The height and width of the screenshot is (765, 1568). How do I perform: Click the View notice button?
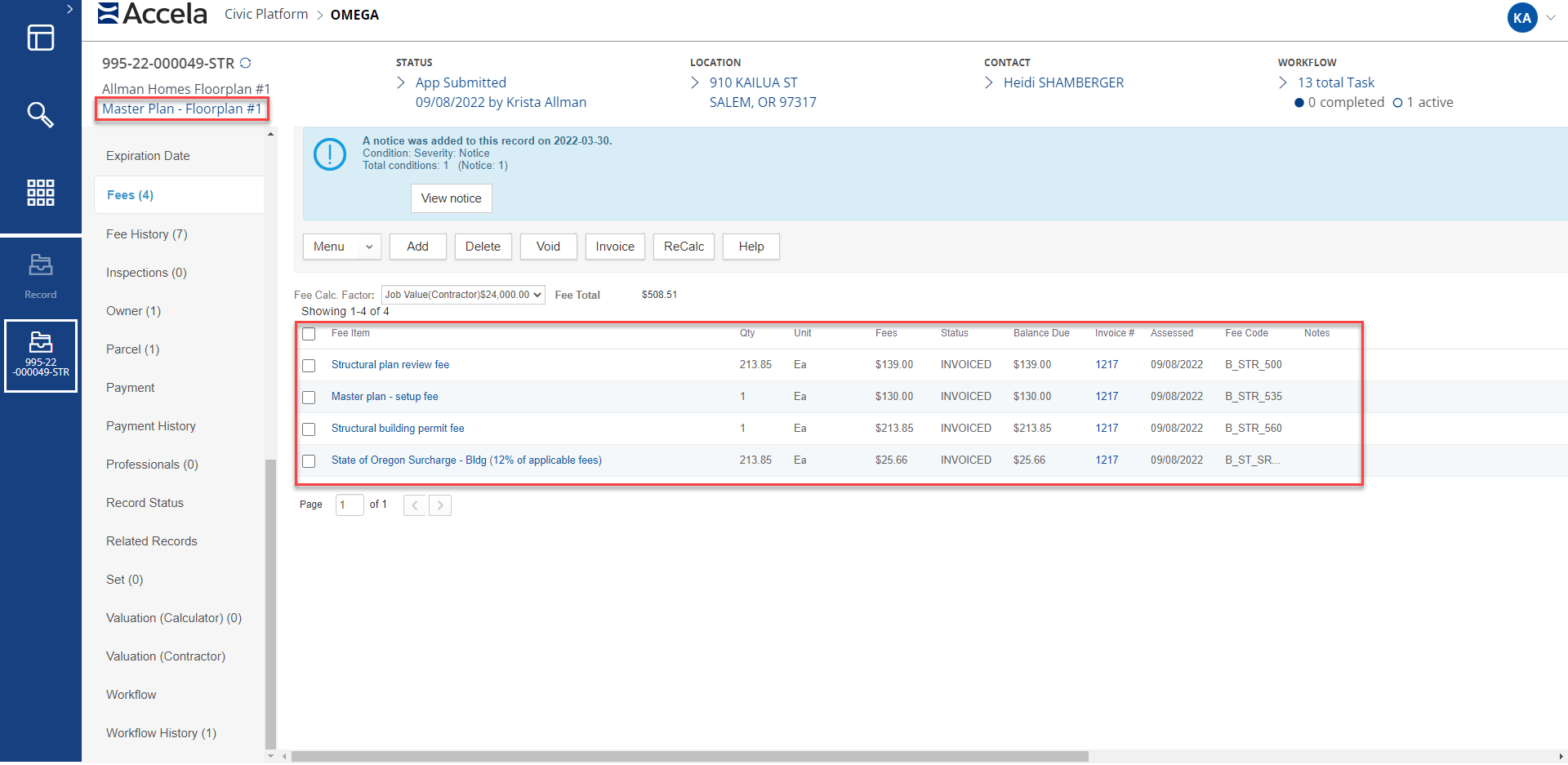click(x=451, y=198)
